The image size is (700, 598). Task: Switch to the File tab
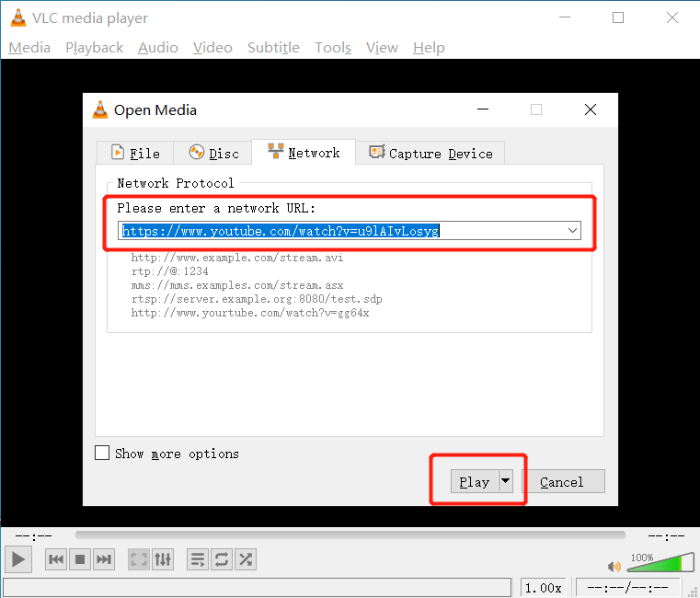tap(135, 153)
